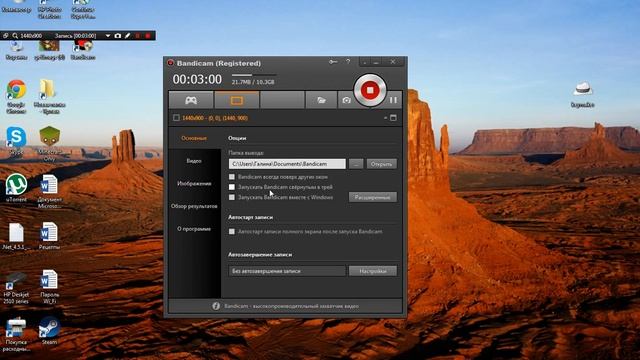Open Google Chrome desktop icon
Image resolution: width=640 pixels, height=360 pixels.
point(16,96)
